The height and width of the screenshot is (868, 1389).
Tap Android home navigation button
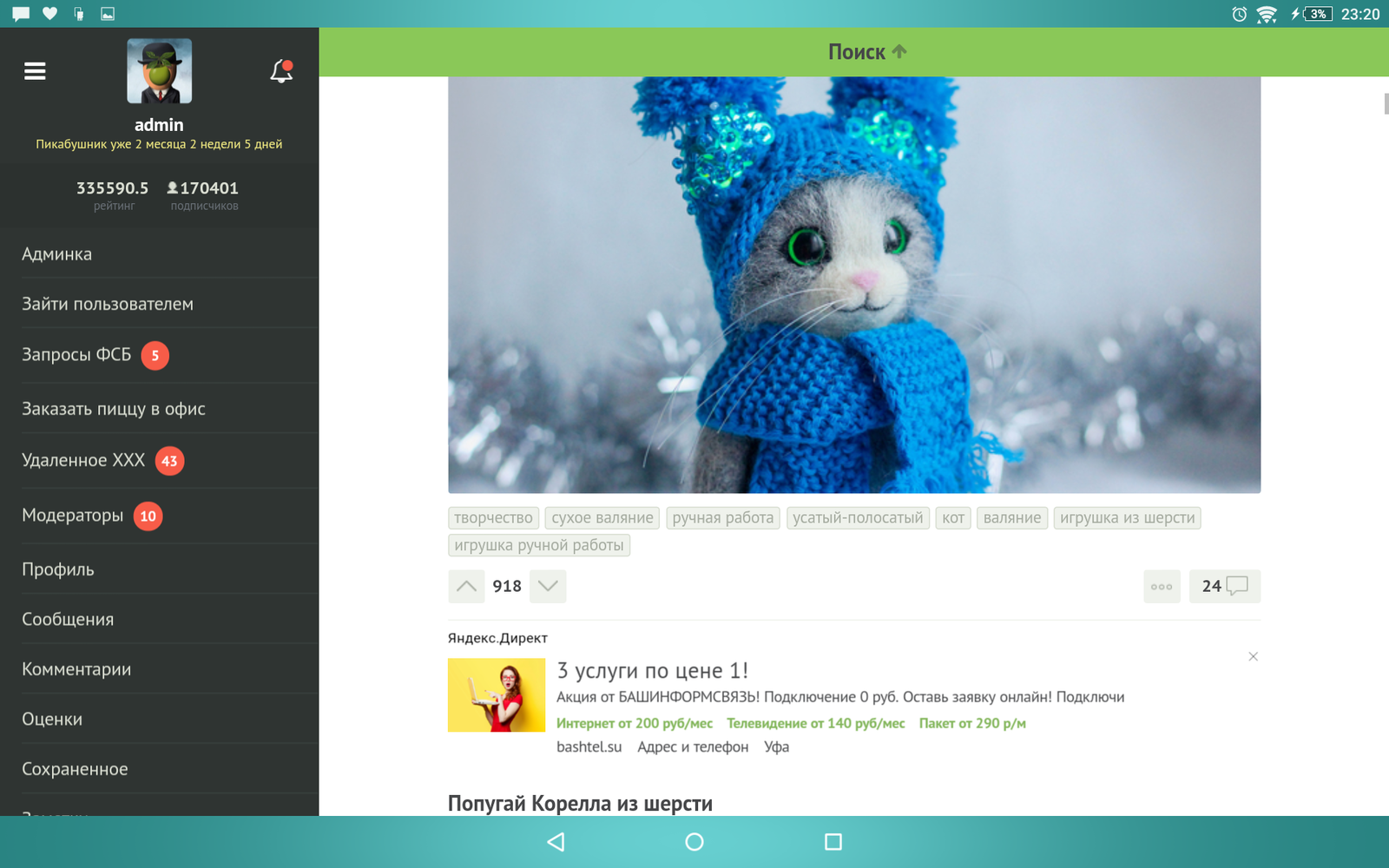694,841
